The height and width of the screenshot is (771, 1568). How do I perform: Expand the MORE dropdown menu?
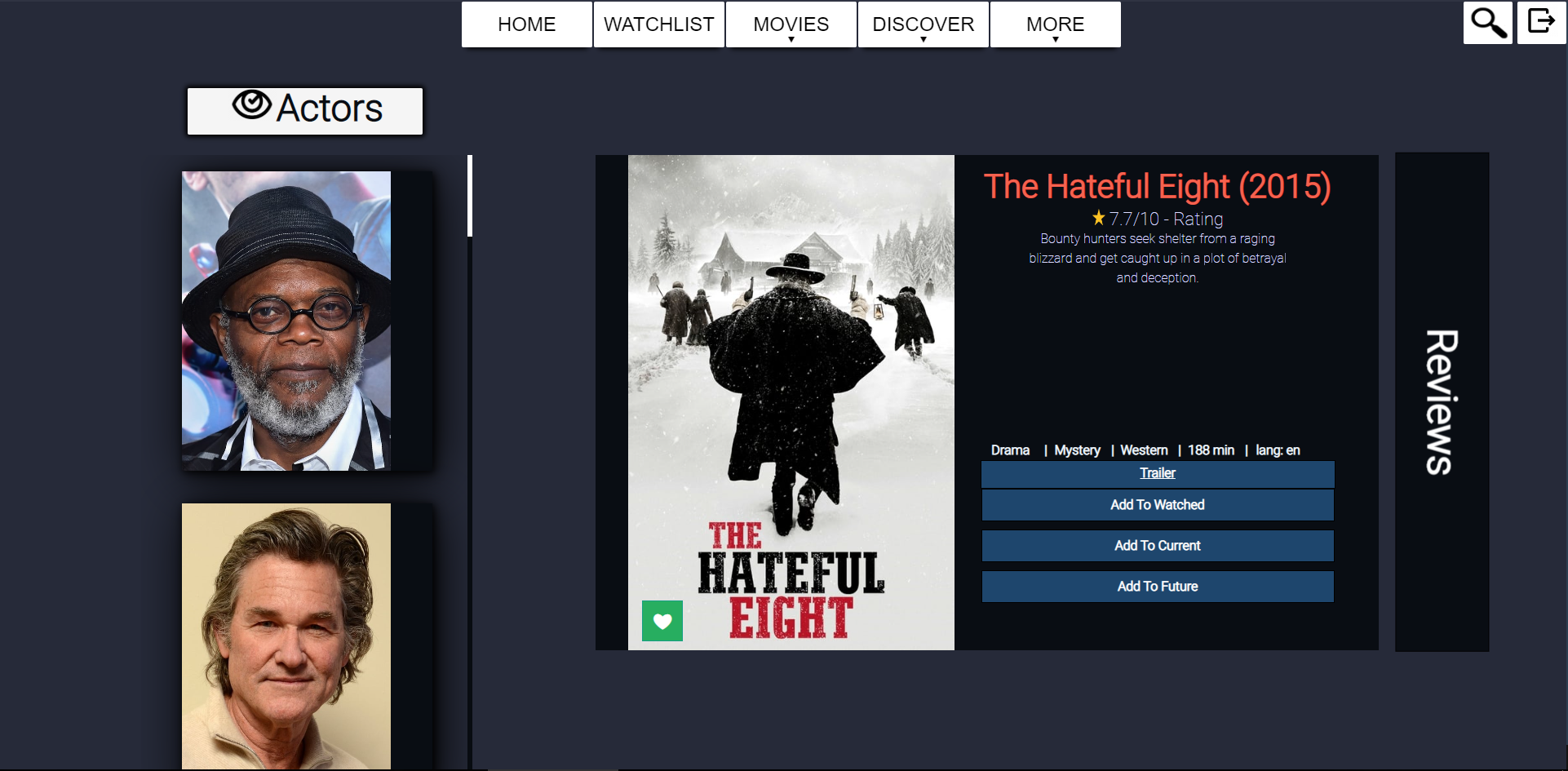pyautogui.click(x=1056, y=24)
